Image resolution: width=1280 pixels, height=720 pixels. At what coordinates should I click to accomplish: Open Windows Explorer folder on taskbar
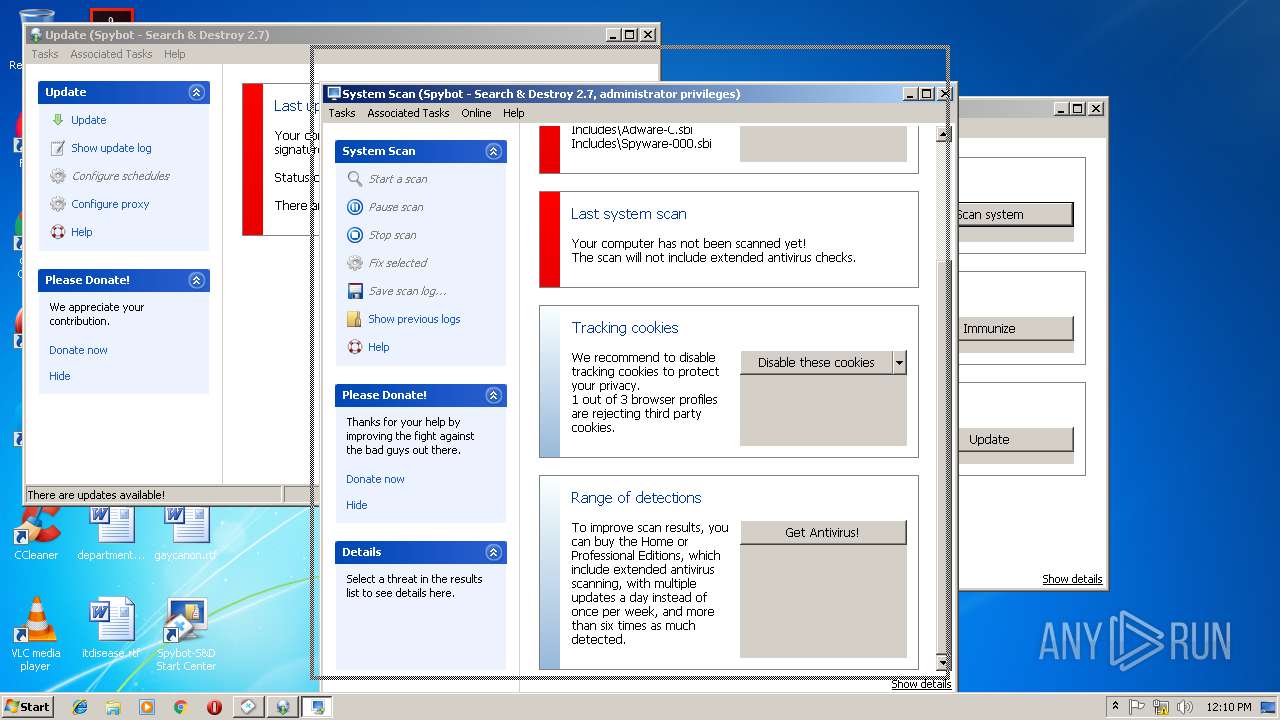pos(113,707)
